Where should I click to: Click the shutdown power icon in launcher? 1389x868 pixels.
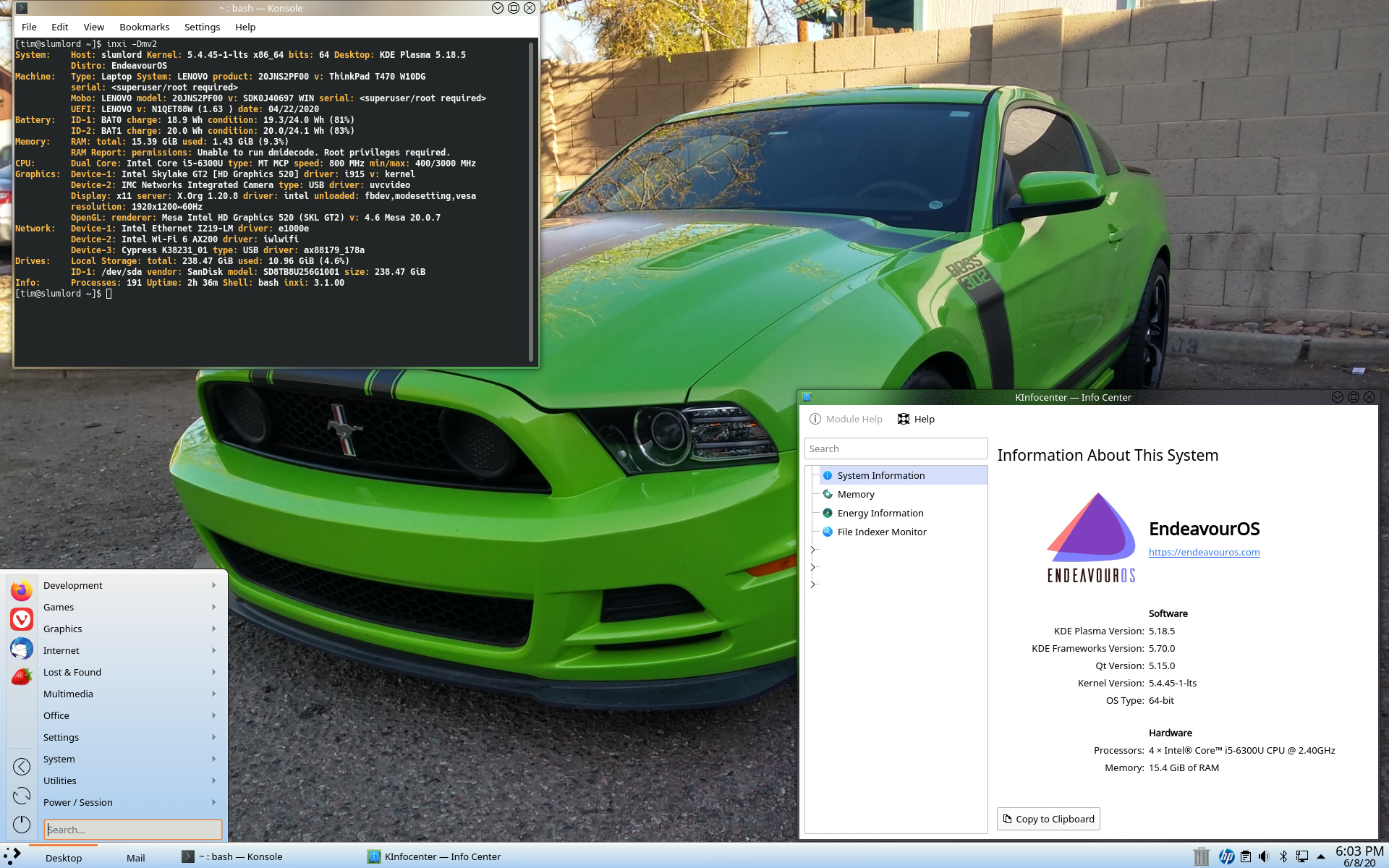click(x=22, y=824)
